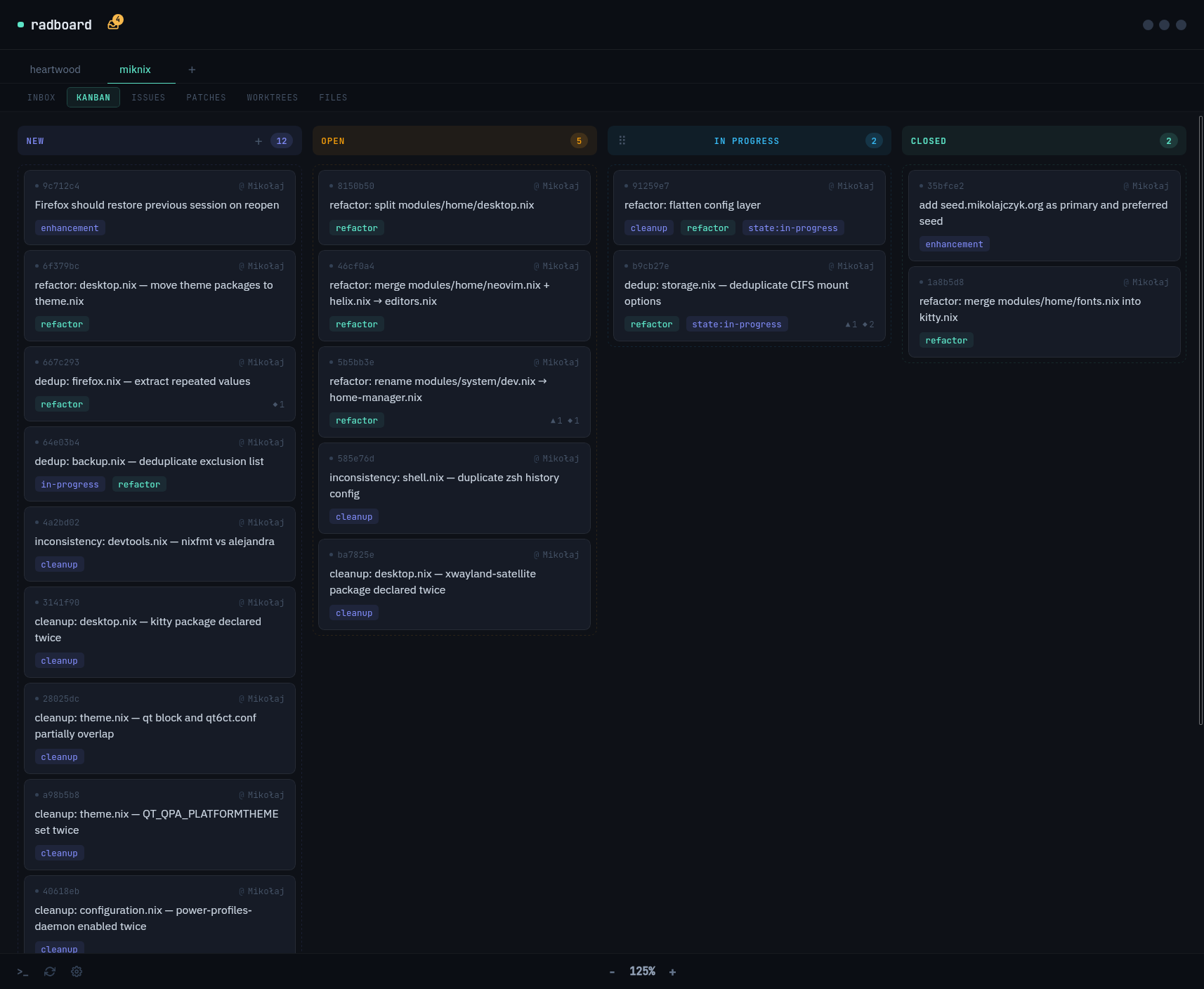Zoom in with the plus button
The image size is (1204, 989).
(x=672, y=972)
